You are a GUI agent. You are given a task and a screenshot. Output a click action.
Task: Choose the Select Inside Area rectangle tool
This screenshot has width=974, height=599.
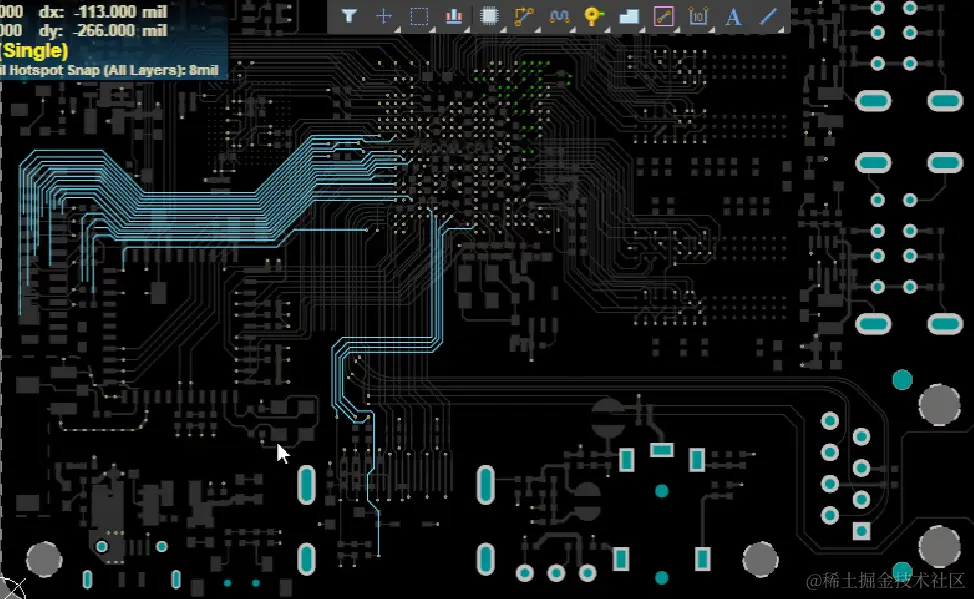click(x=419, y=16)
